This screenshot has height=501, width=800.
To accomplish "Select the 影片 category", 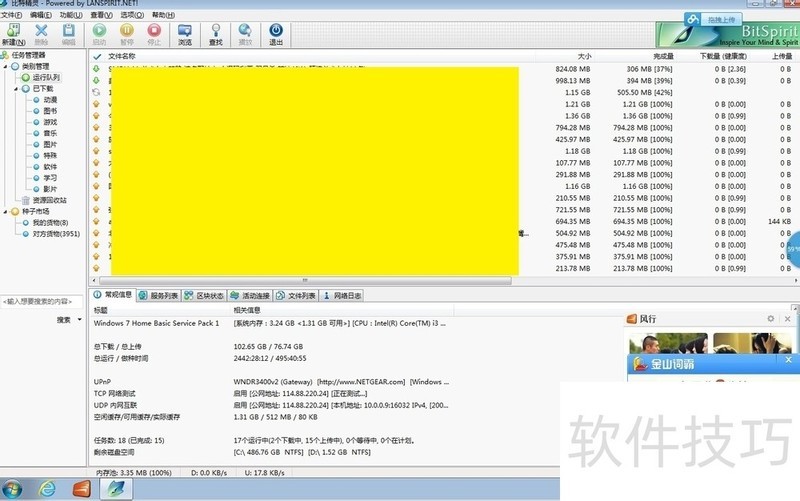I will 51,189.
